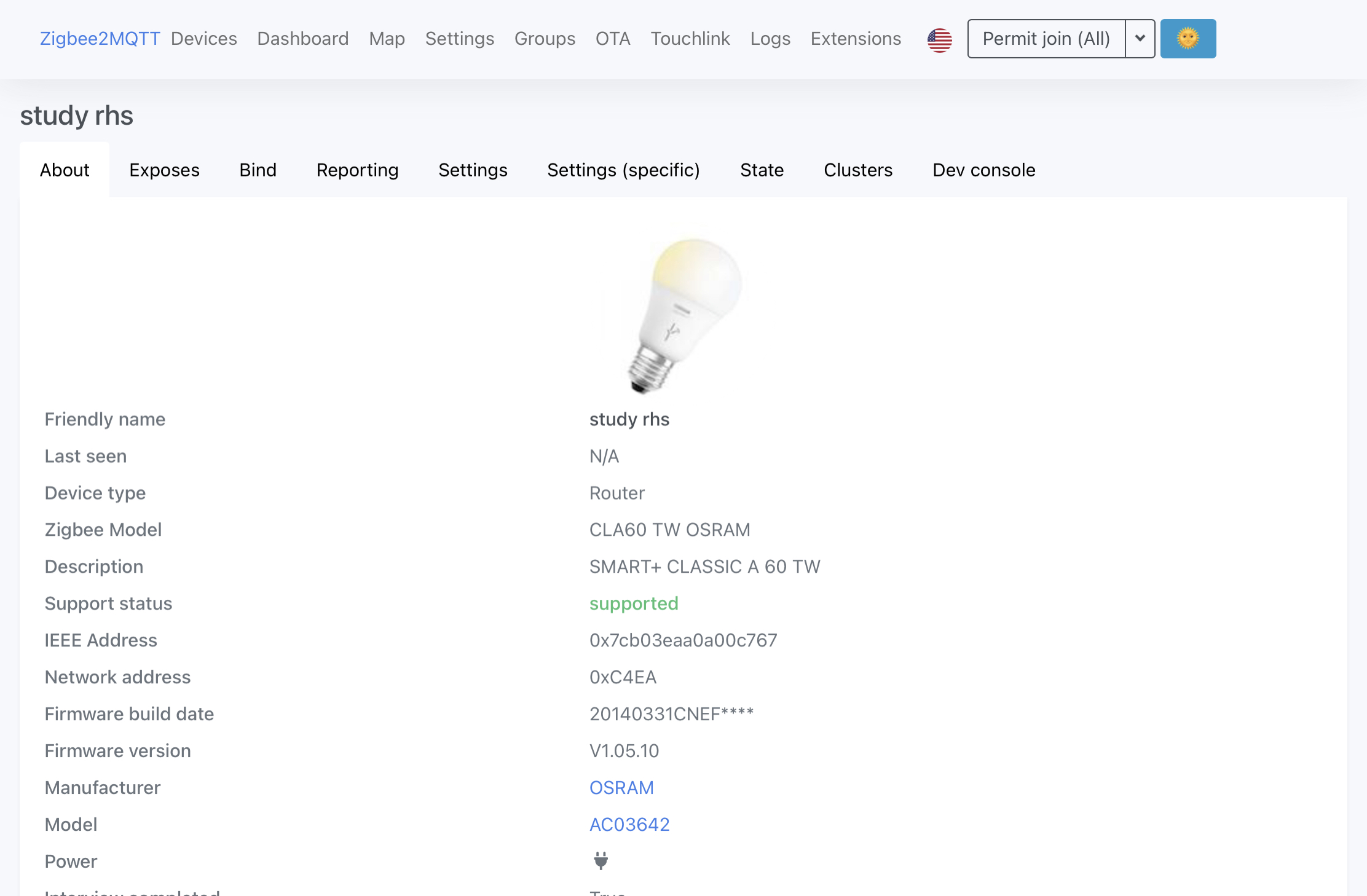The width and height of the screenshot is (1367, 896).
Task: Click the US flag language icon
Action: coord(939,39)
